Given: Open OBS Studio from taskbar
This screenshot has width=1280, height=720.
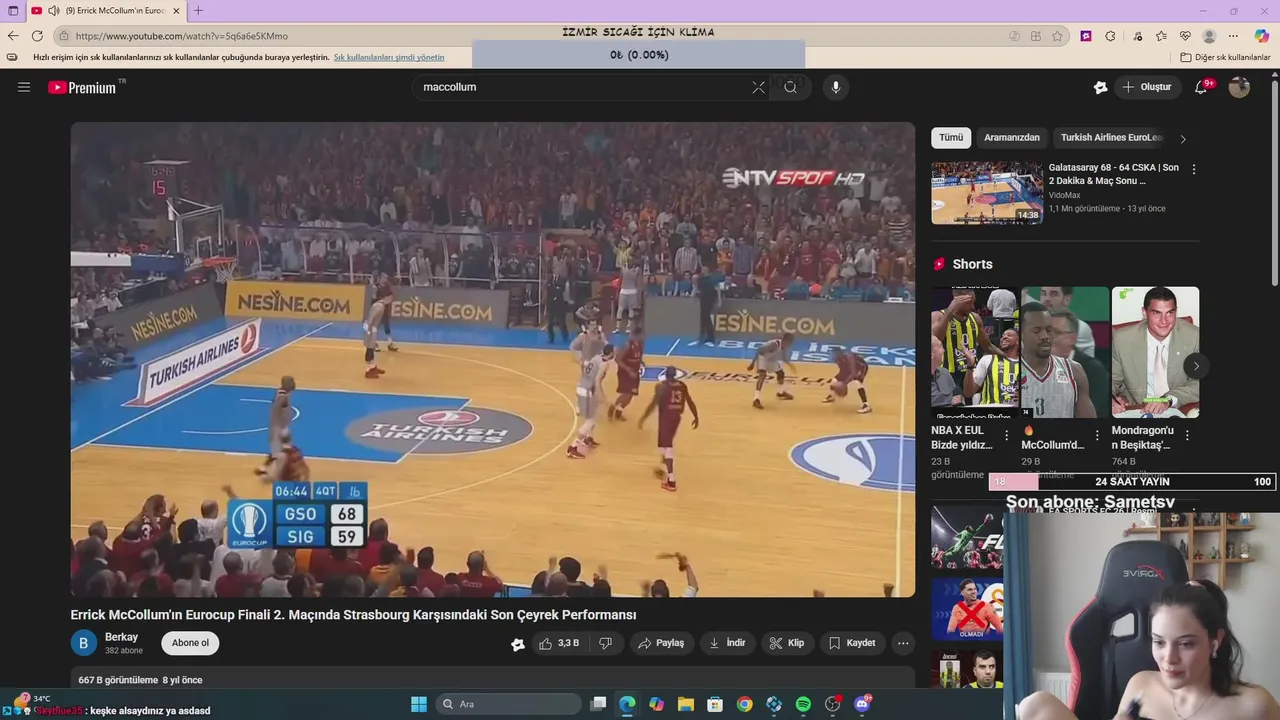Looking at the screenshot, I should [832, 704].
